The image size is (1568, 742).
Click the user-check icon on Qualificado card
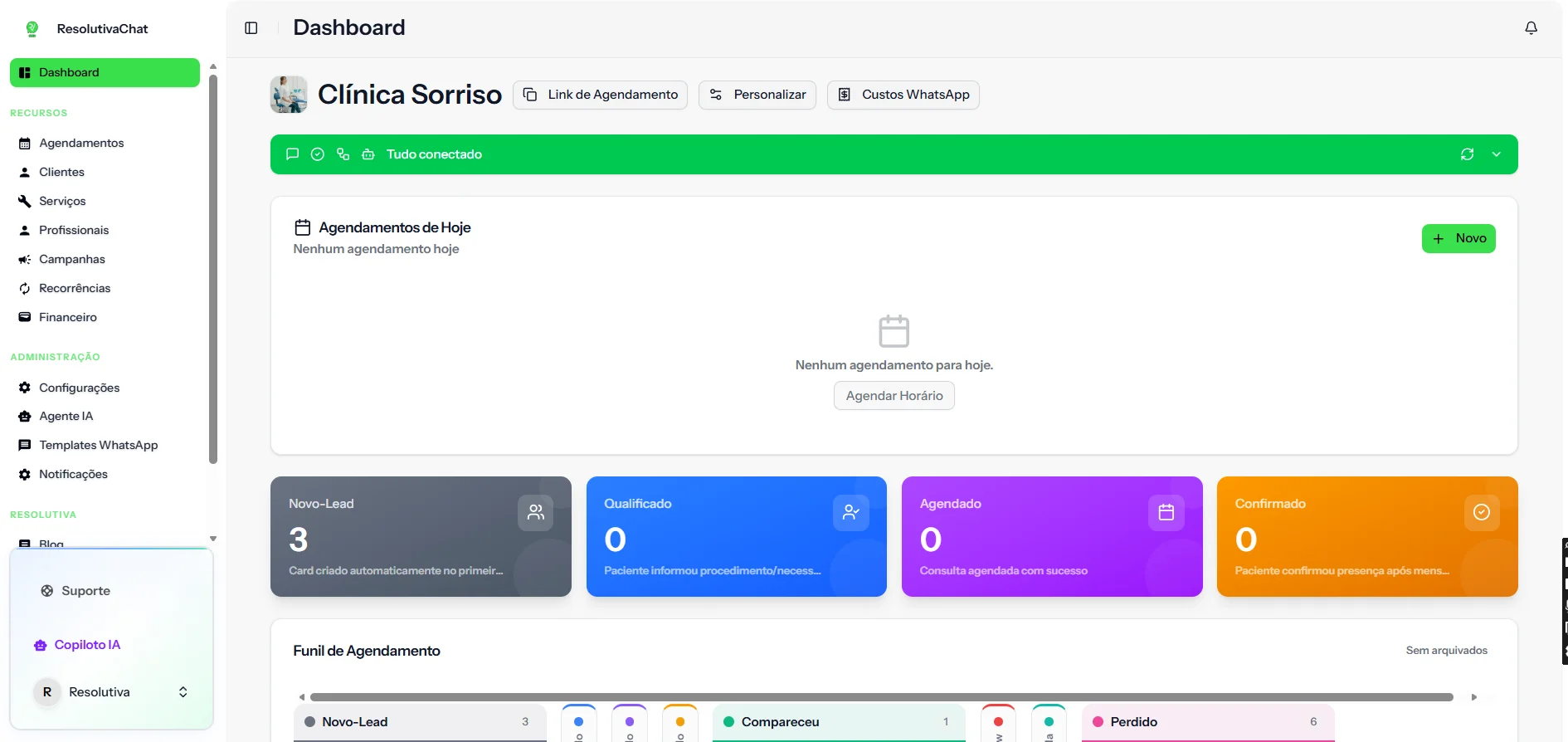coord(851,512)
